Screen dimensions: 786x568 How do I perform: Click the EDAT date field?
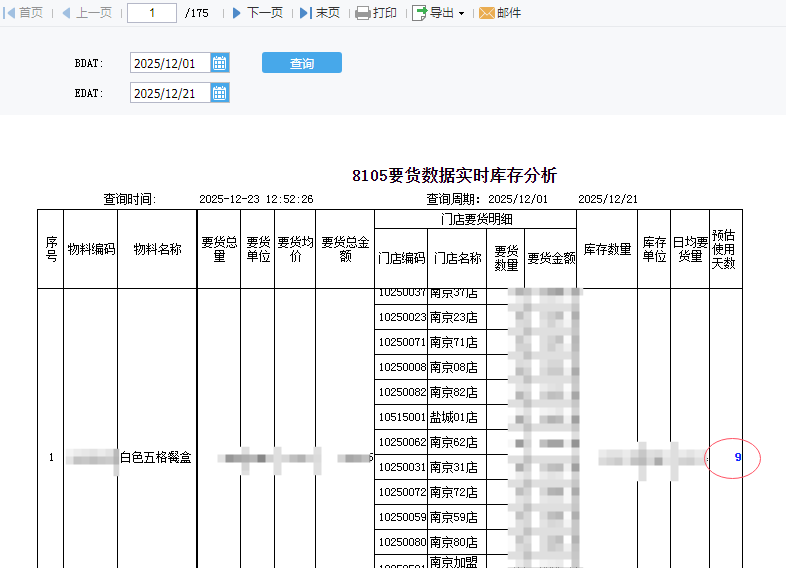tap(169, 93)
